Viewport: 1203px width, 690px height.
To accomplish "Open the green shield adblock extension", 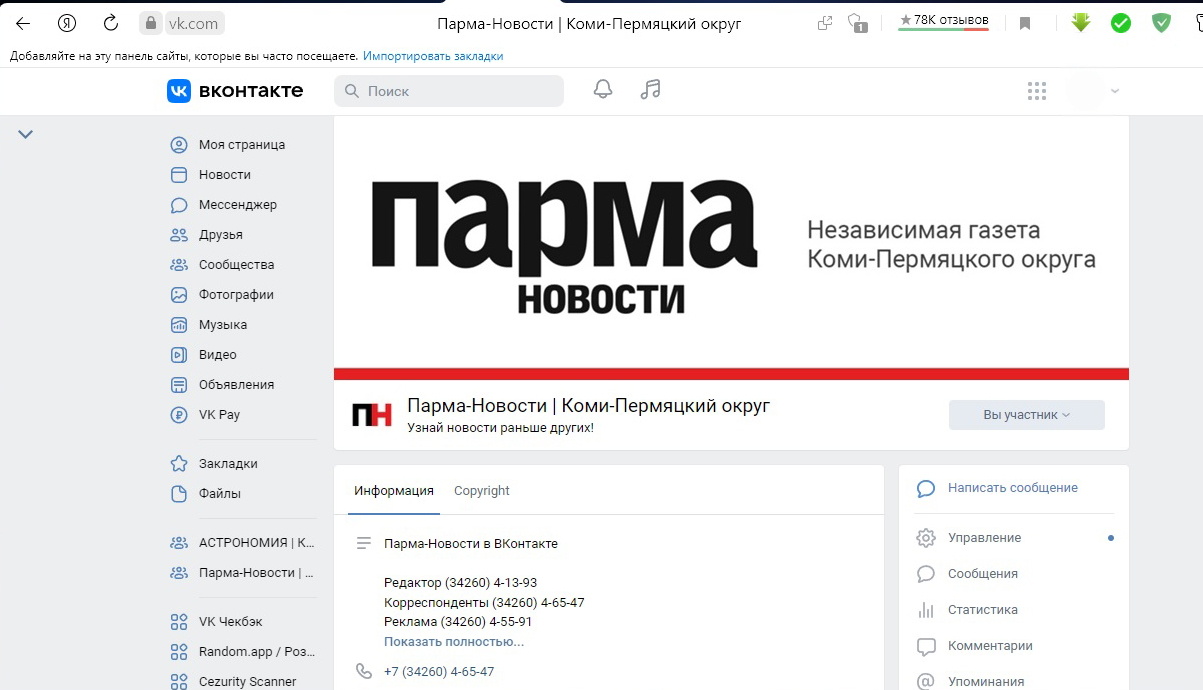I will click(1161, 22).
